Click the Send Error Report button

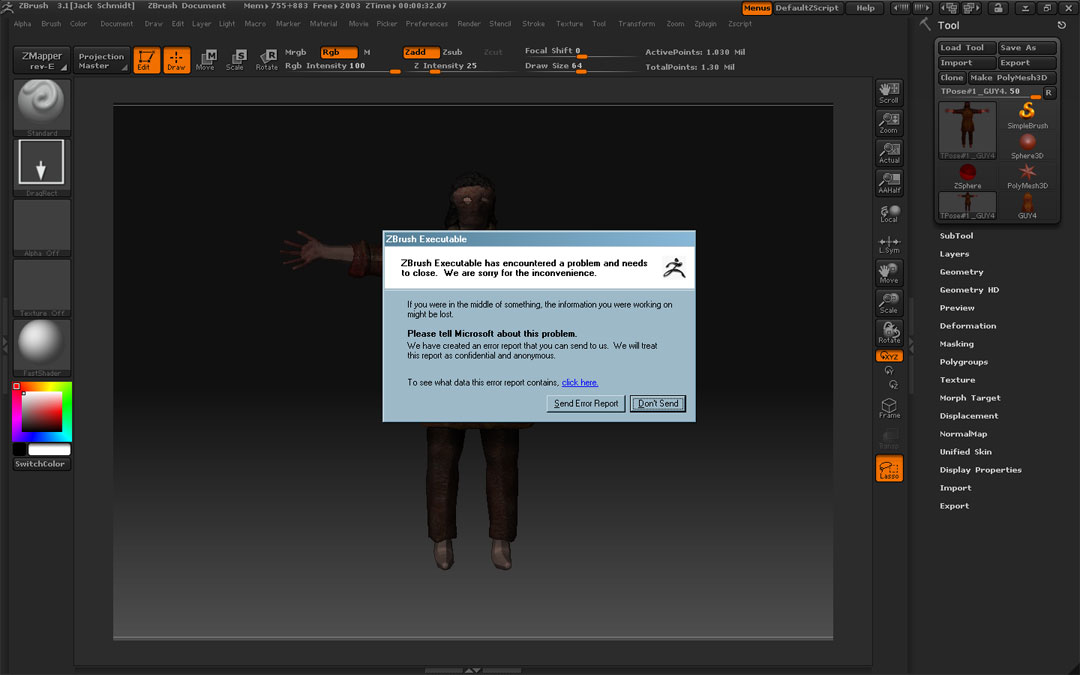pos(586,404)
